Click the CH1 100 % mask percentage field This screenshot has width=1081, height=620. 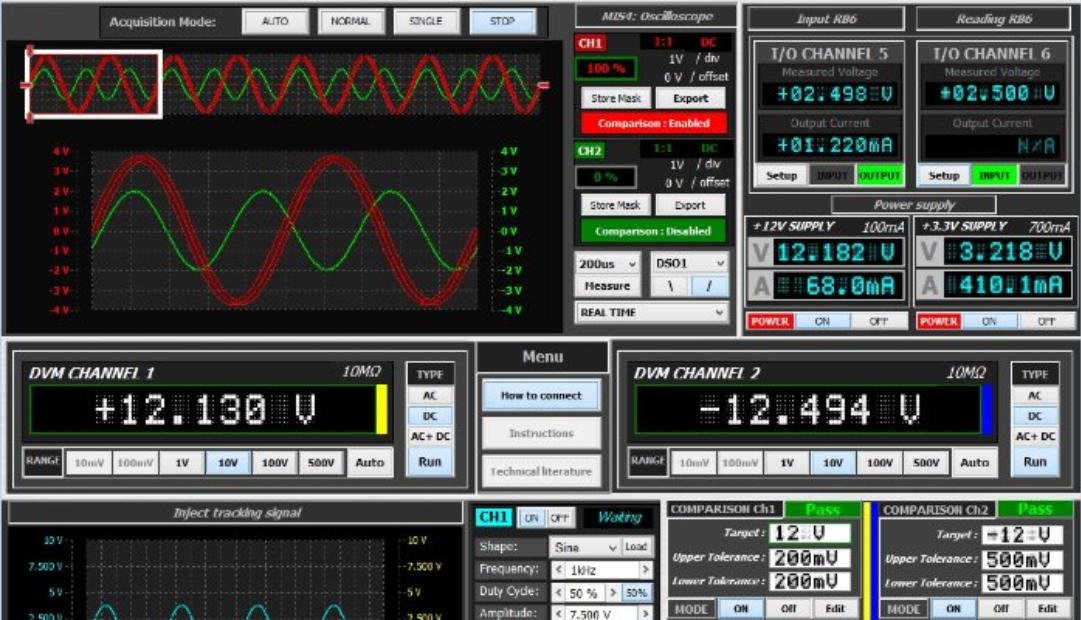(x=606, y=69)
